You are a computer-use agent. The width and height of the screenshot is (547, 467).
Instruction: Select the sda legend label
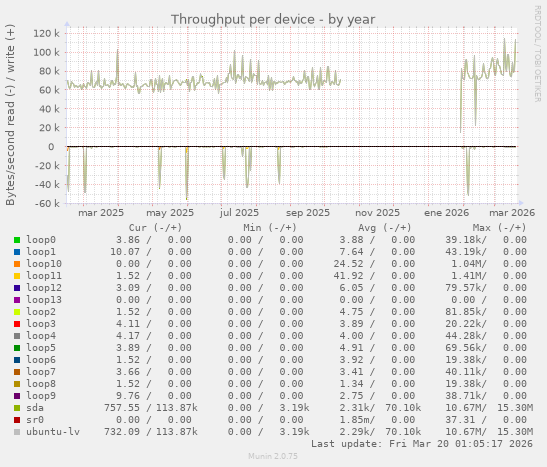35,408
